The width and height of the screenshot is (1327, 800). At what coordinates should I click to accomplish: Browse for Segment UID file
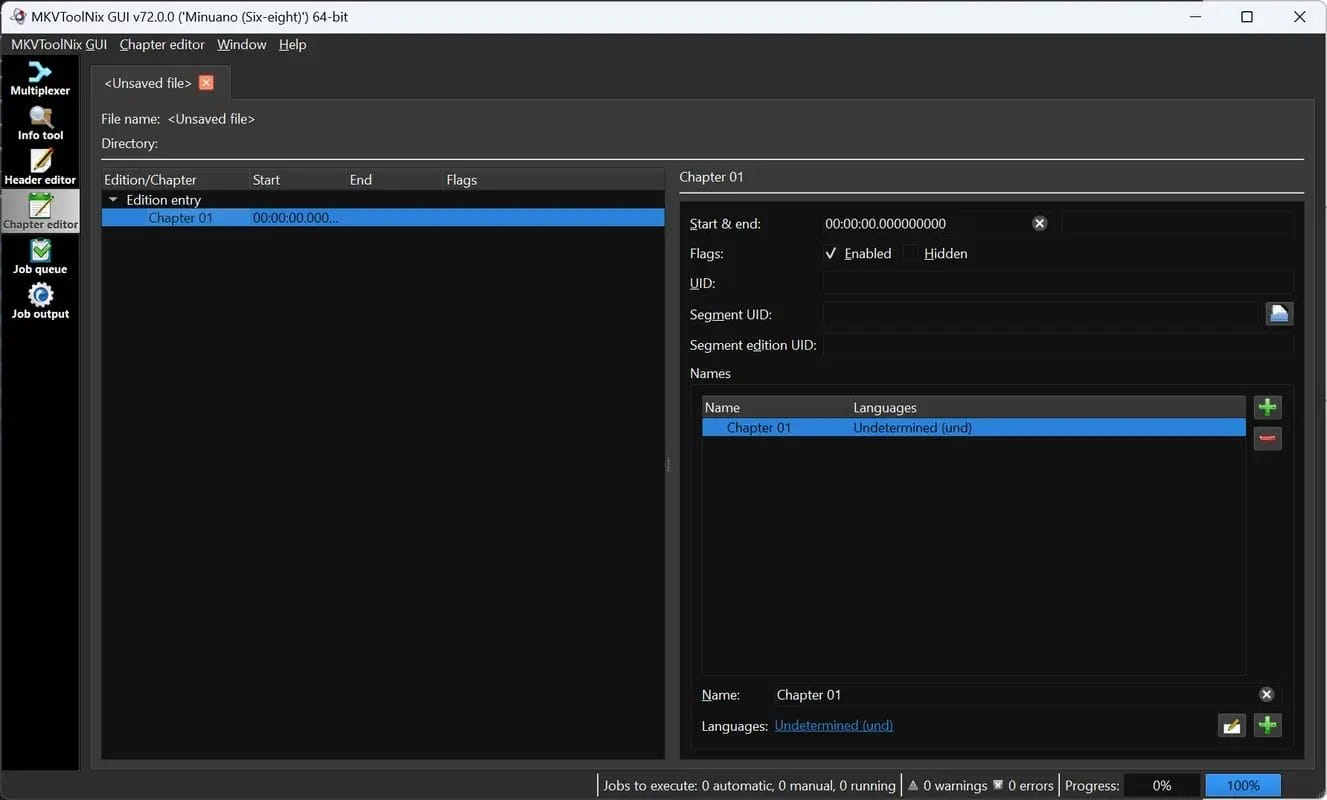coord(1279,314)
